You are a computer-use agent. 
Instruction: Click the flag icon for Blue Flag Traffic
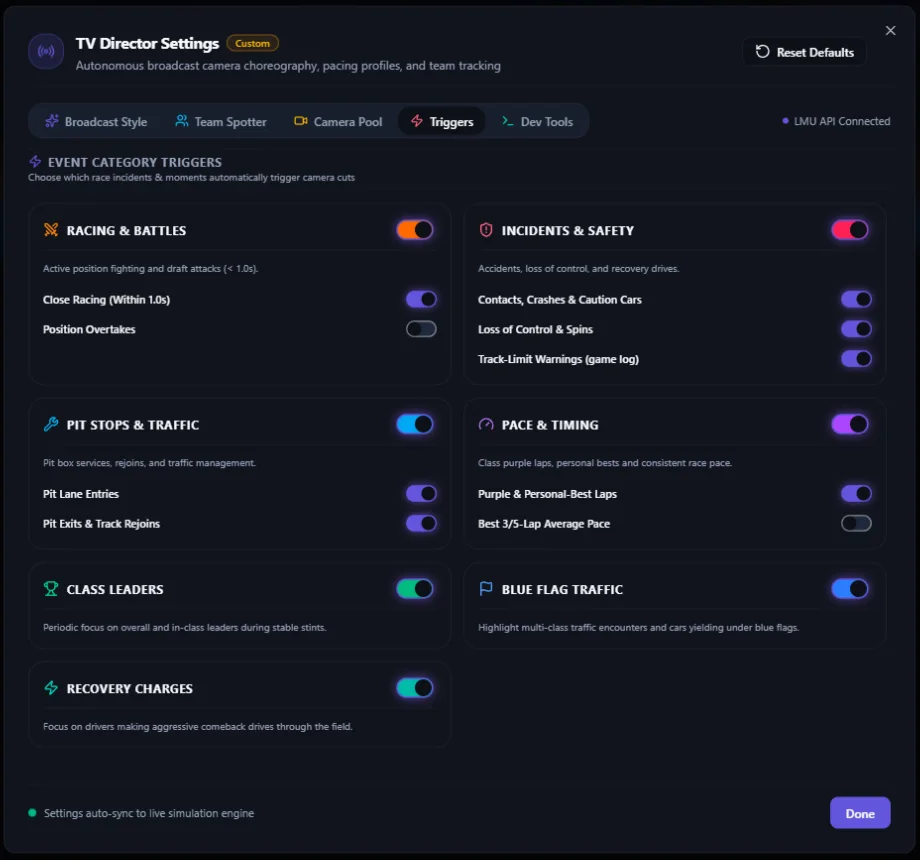[486, 588]
